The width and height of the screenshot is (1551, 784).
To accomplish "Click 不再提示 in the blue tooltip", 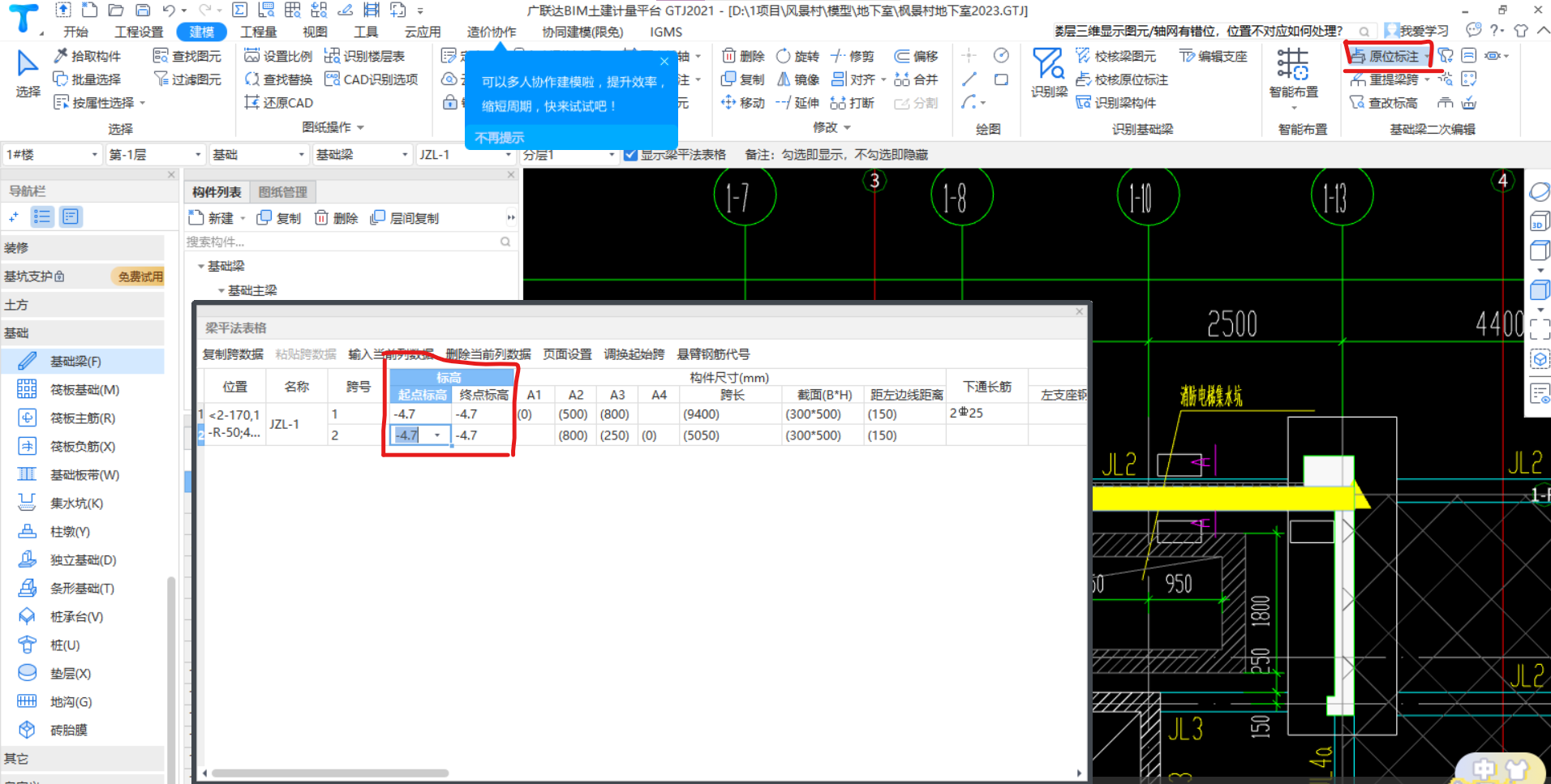I will pos(500,138).
